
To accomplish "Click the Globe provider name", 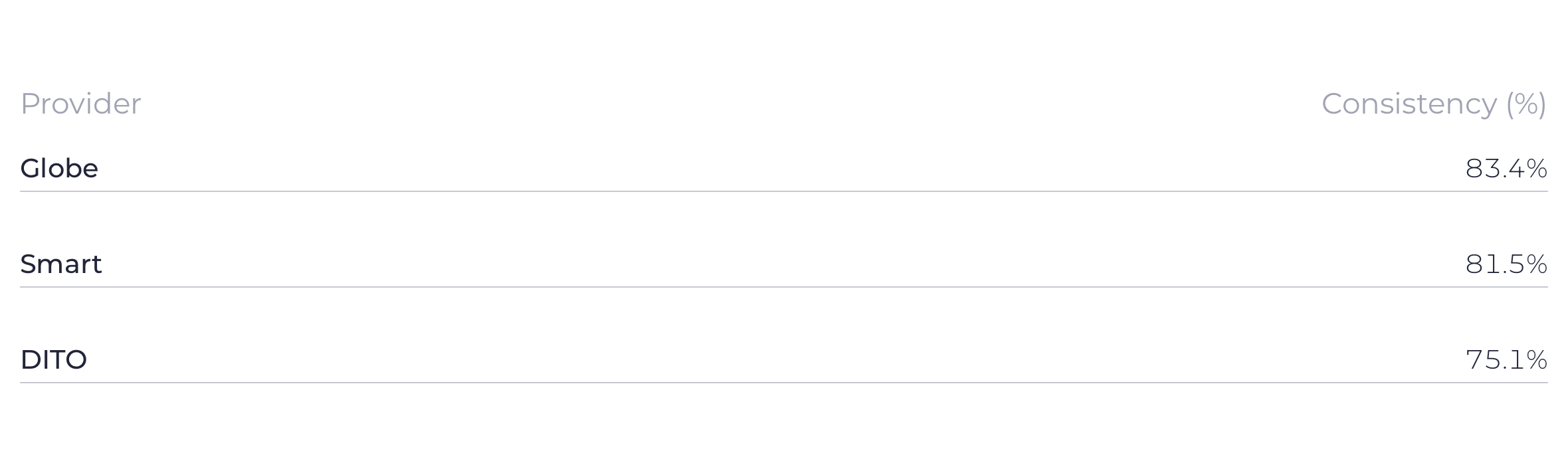I will (x=59, y=168).
